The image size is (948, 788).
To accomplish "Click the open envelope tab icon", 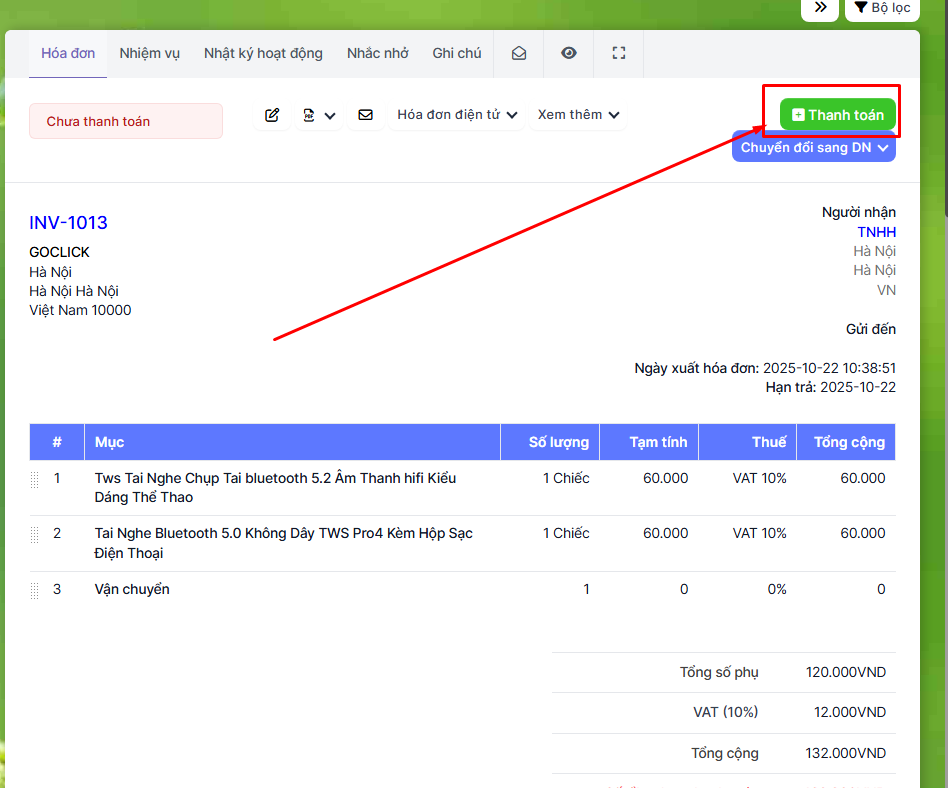I will point(519,54).
